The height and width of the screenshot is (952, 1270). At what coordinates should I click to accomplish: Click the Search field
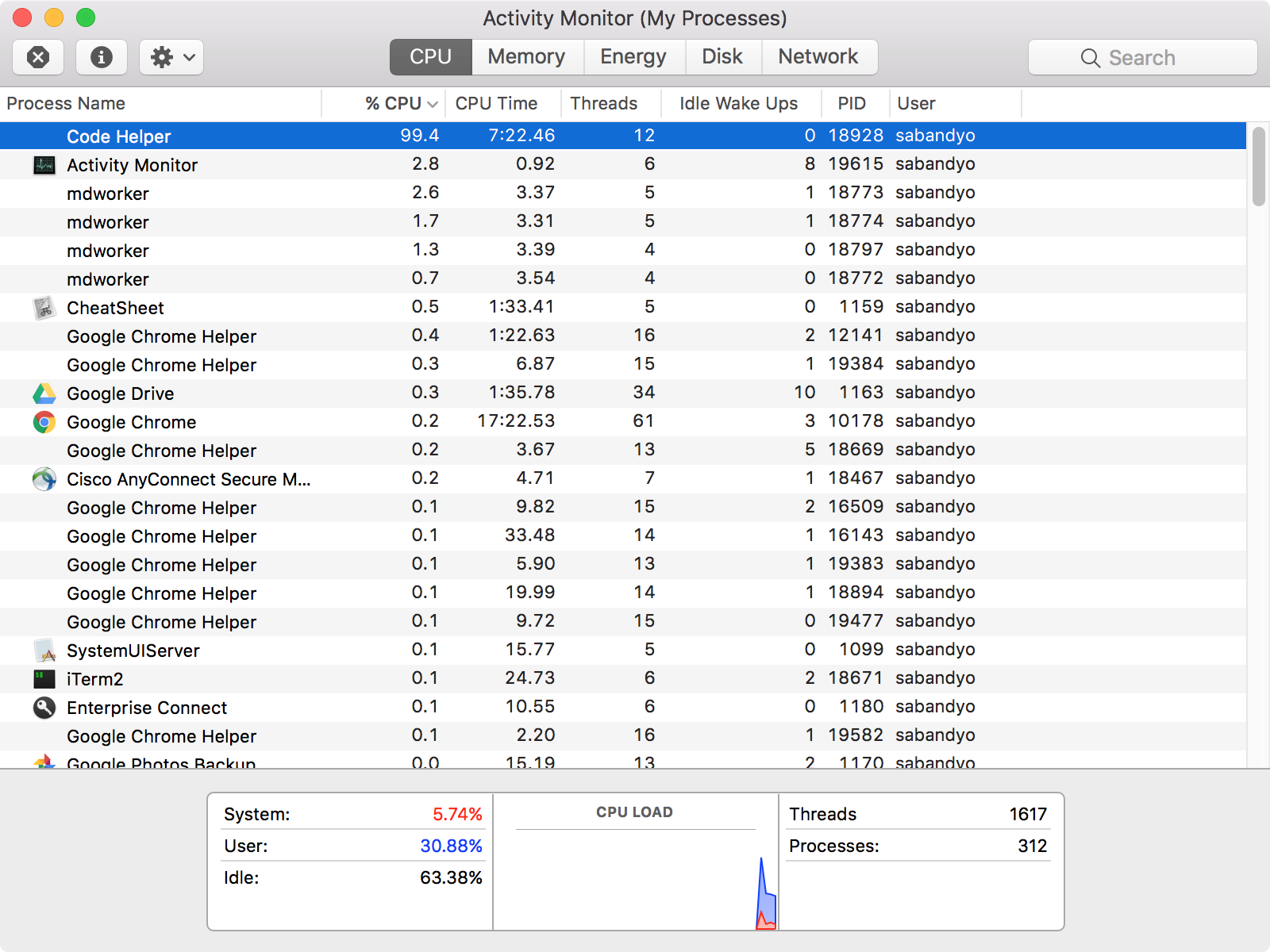(1143, 57)
